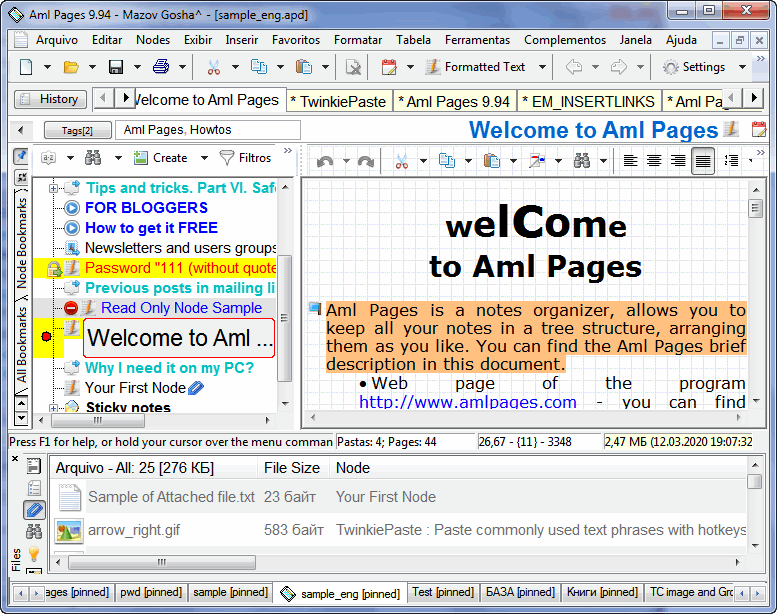Switch to Test [pinned] document tab
The width and height of the screenshot is (777, 614).
point(443,592)
